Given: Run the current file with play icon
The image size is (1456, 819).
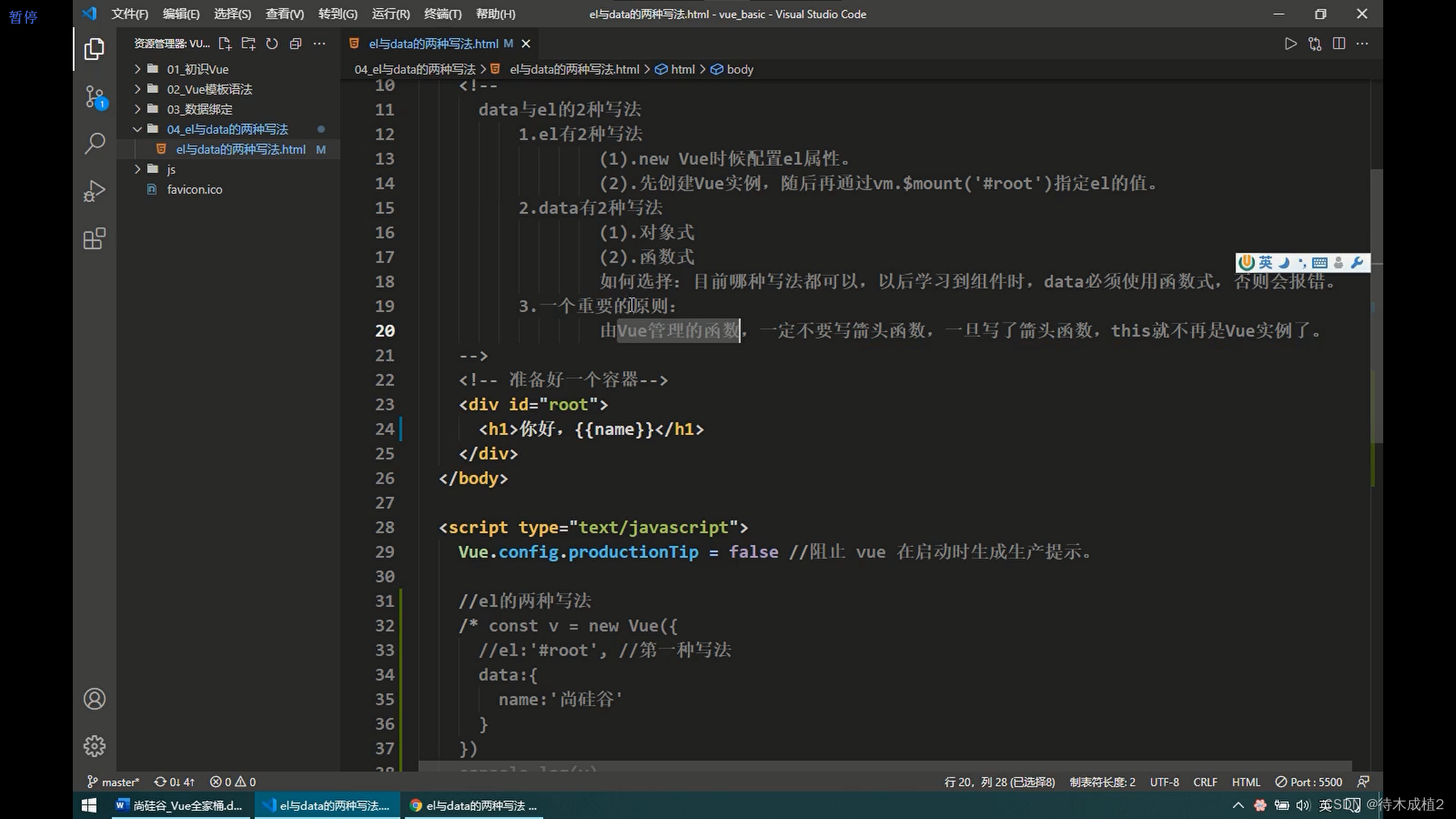Looking at the screenshot, I should tap(1291, 44).
